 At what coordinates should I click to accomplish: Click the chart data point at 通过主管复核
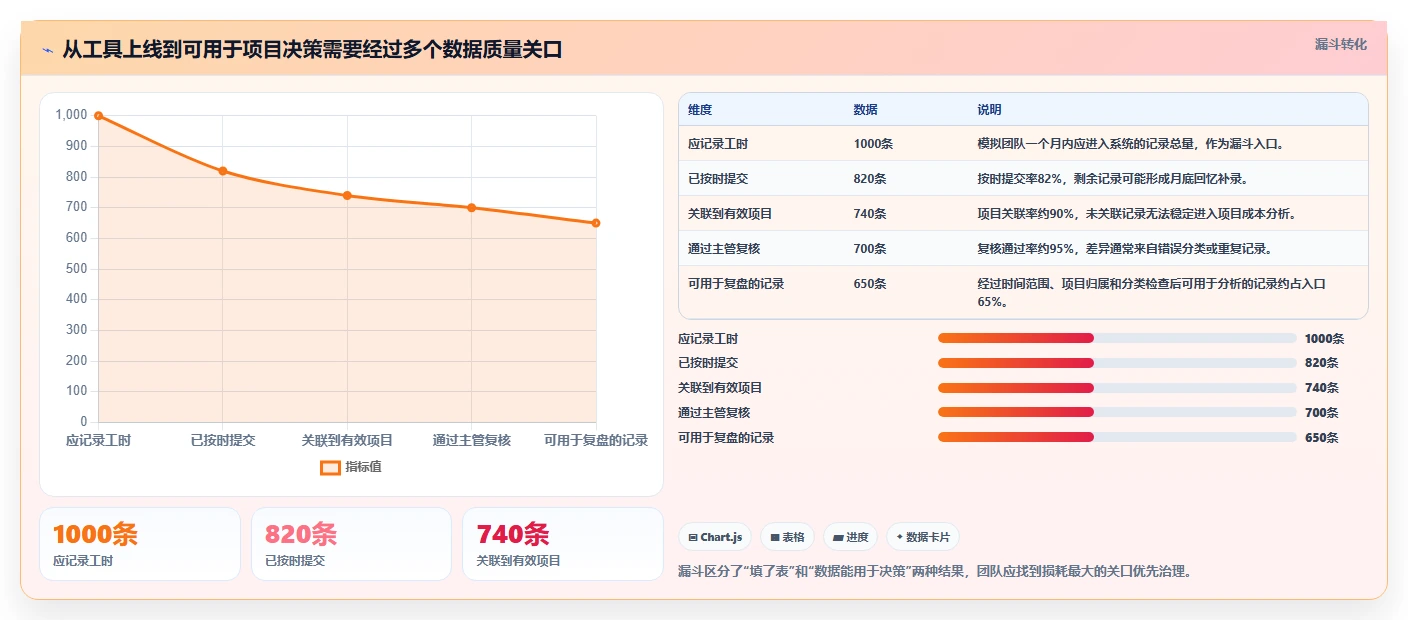[472, 208]
